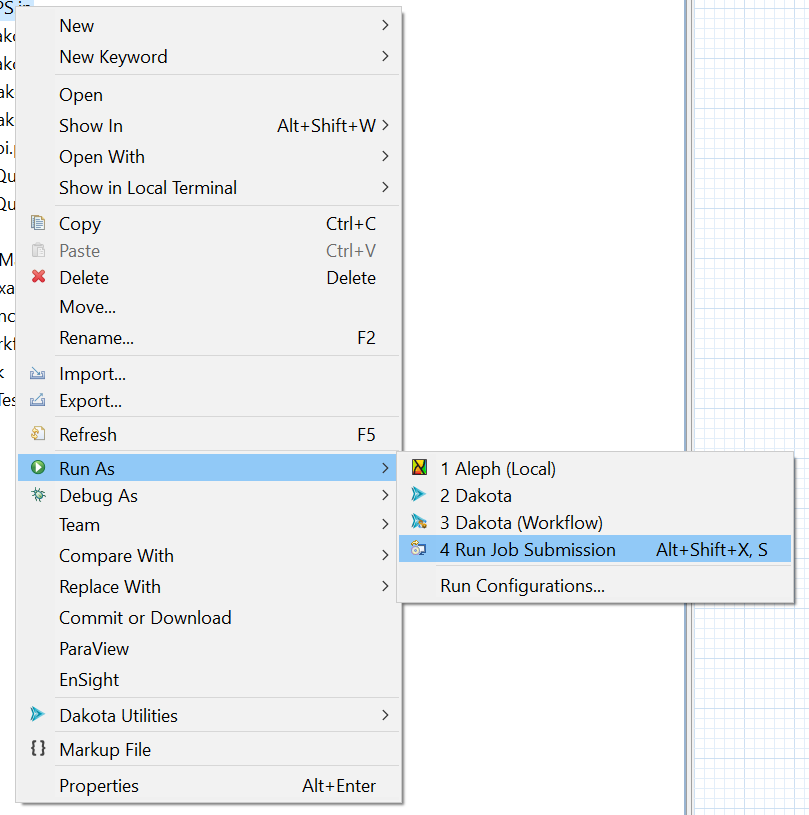This screenshot has height=815, width=809.
Task: Choose Rename... in the context menu
Action: click(x=96, y=338)
